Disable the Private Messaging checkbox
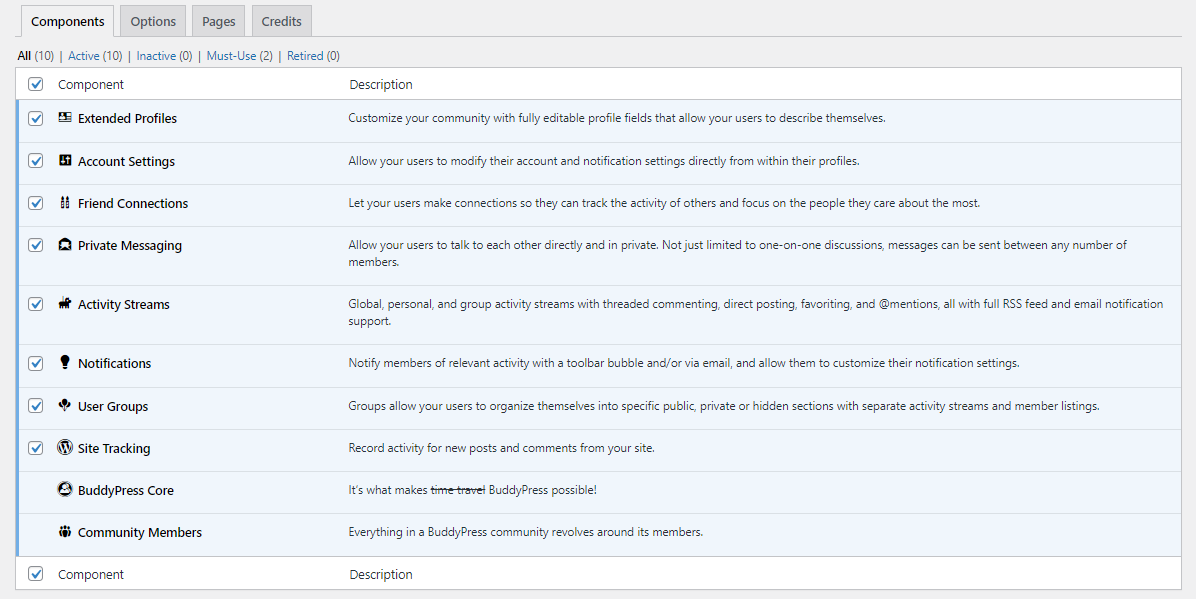Image resolution: width=1196 pixels, height=599 pixels. pyautogui.click(x=36, y=245)
